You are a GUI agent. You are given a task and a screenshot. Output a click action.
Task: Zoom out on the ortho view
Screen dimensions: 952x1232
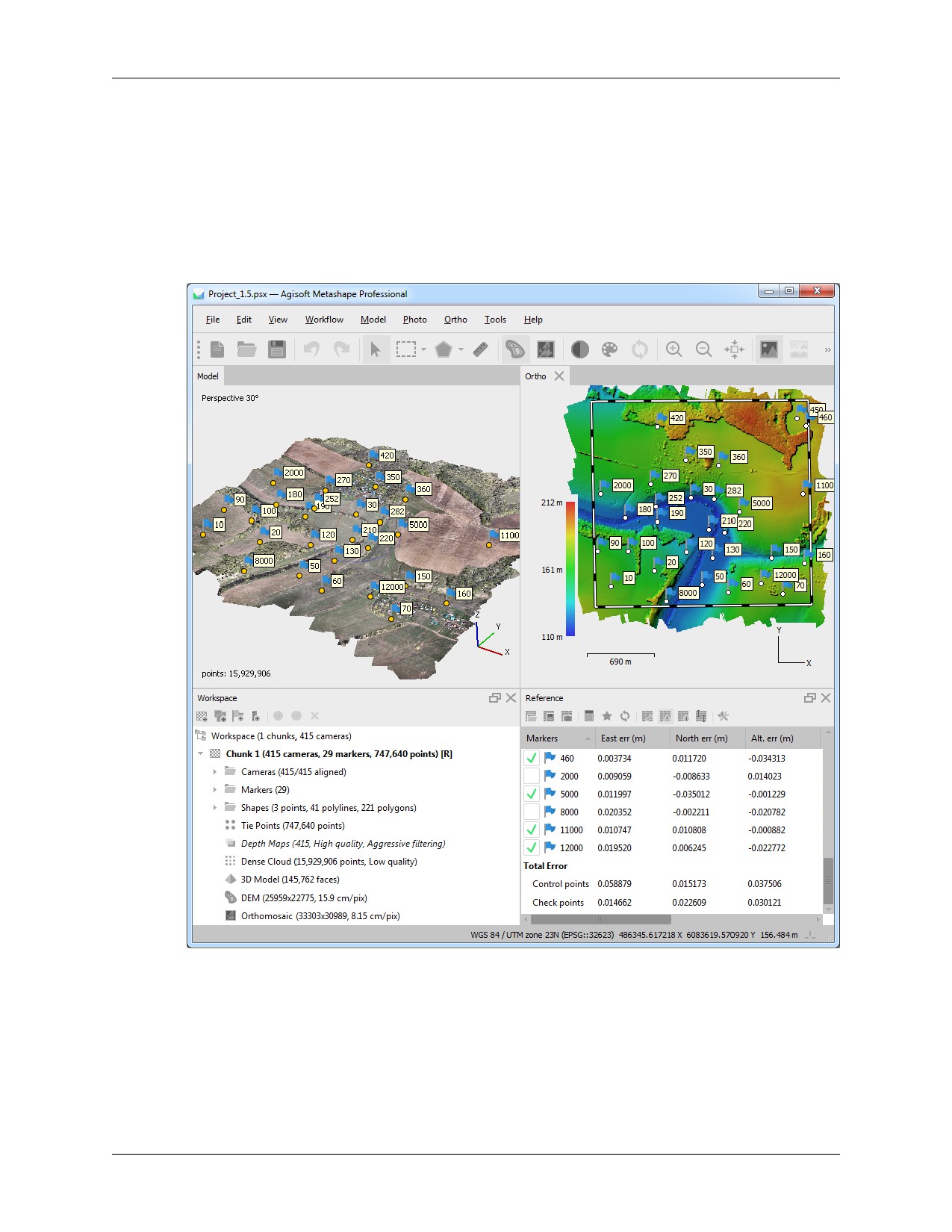(703, 349)
